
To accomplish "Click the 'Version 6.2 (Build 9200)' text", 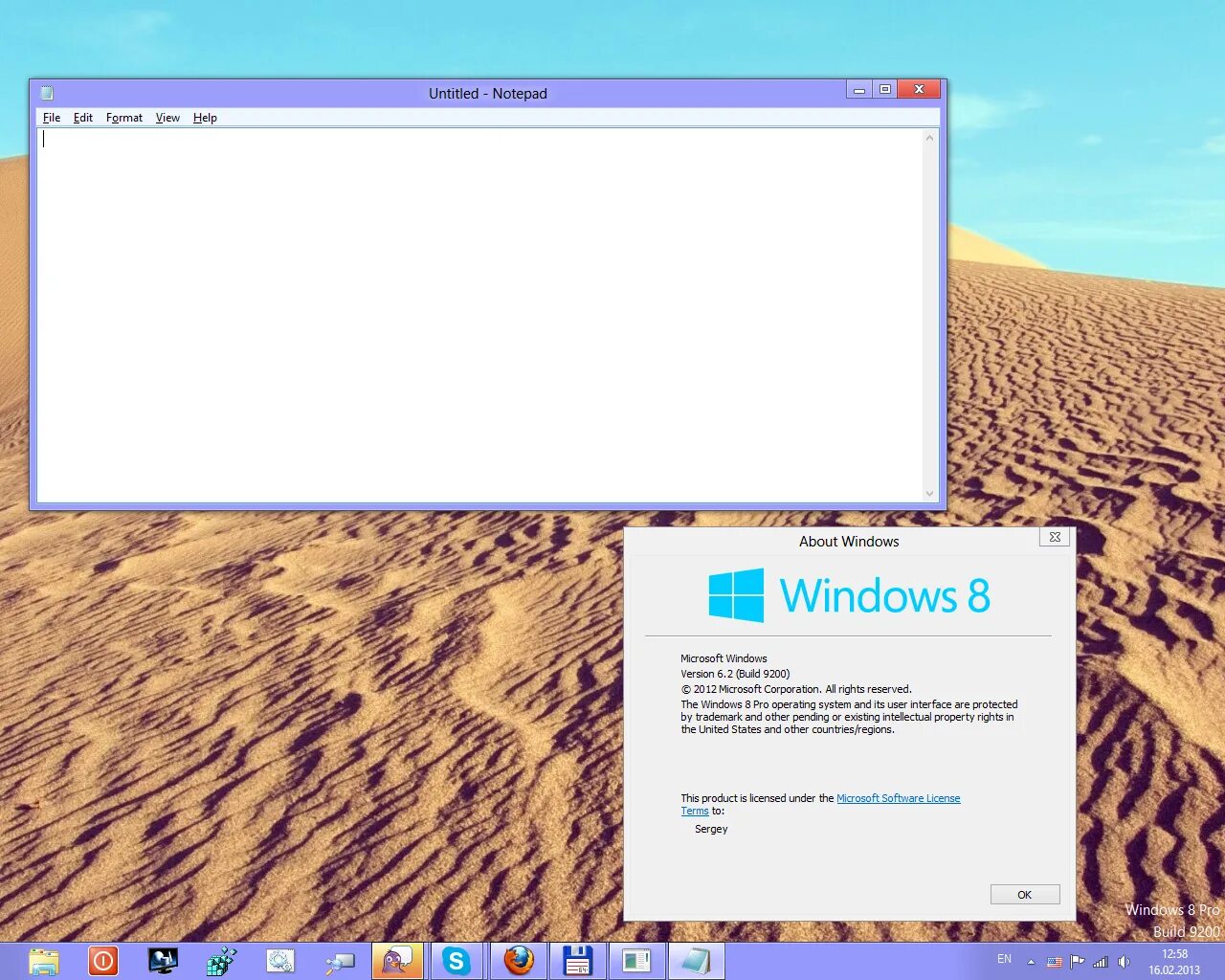I will (735, 674).
